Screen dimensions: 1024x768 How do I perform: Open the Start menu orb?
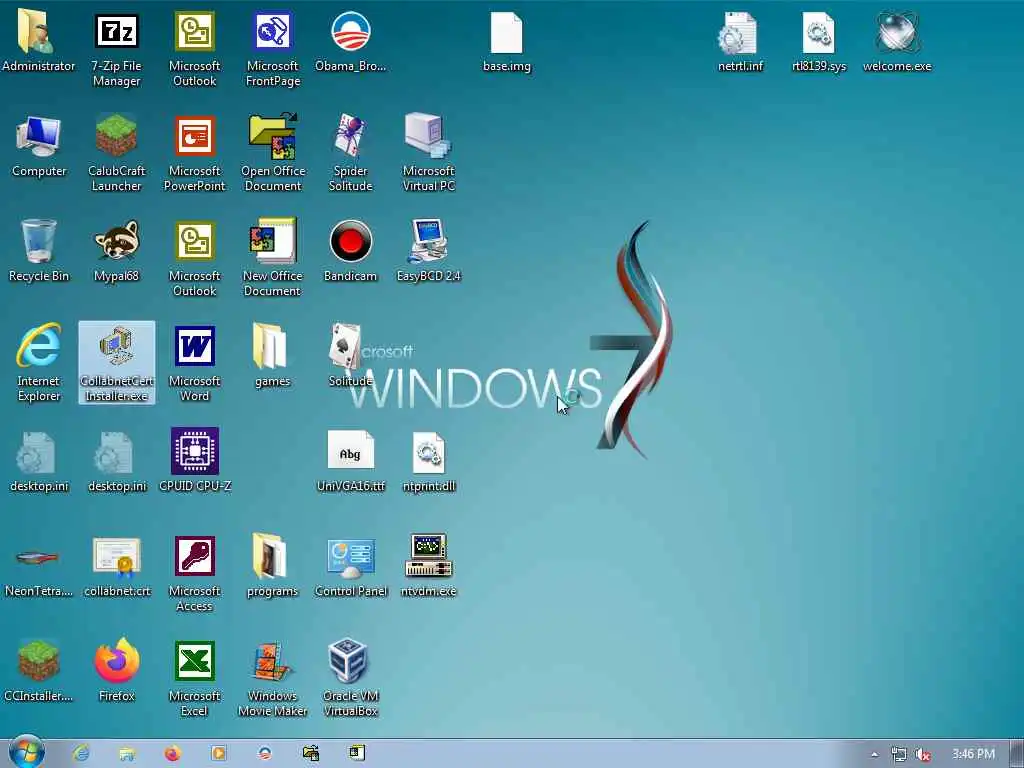pos(27,752)
